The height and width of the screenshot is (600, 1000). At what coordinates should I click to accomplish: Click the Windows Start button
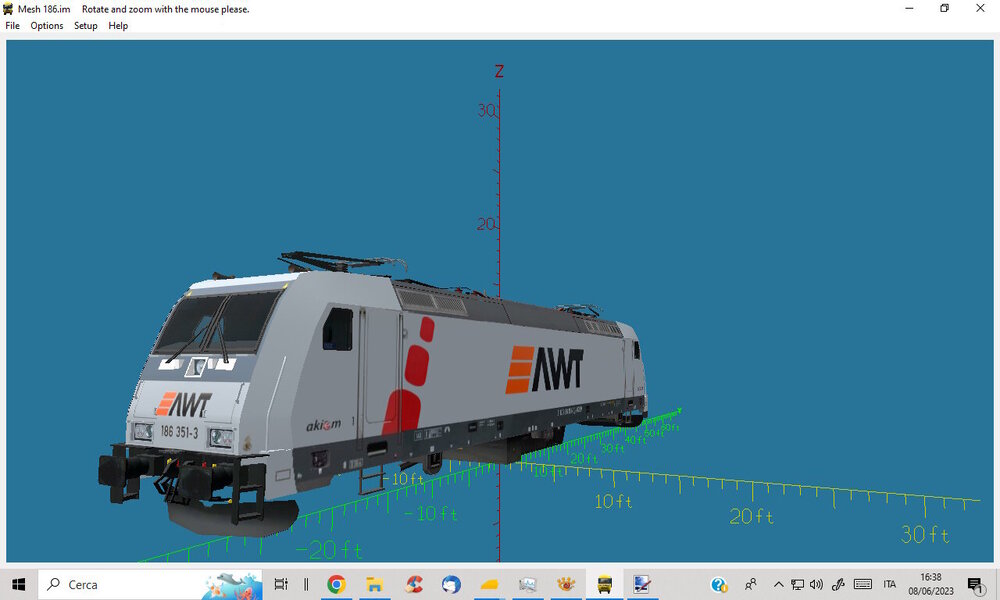tap(18, 584)
